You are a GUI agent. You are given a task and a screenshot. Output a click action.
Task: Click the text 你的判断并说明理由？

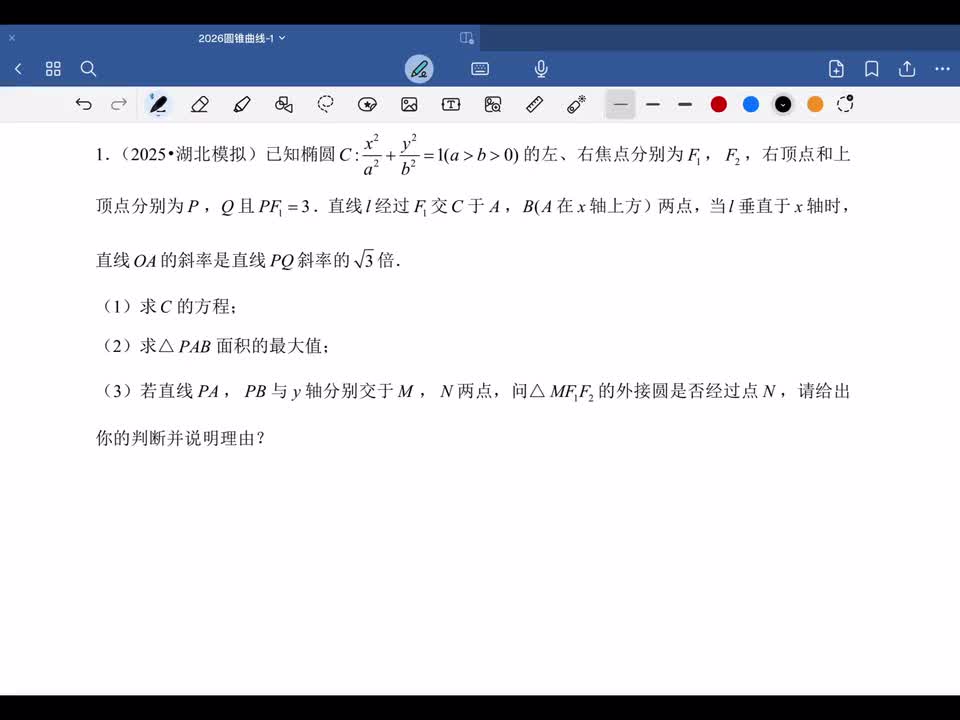[x=181, y=438]
